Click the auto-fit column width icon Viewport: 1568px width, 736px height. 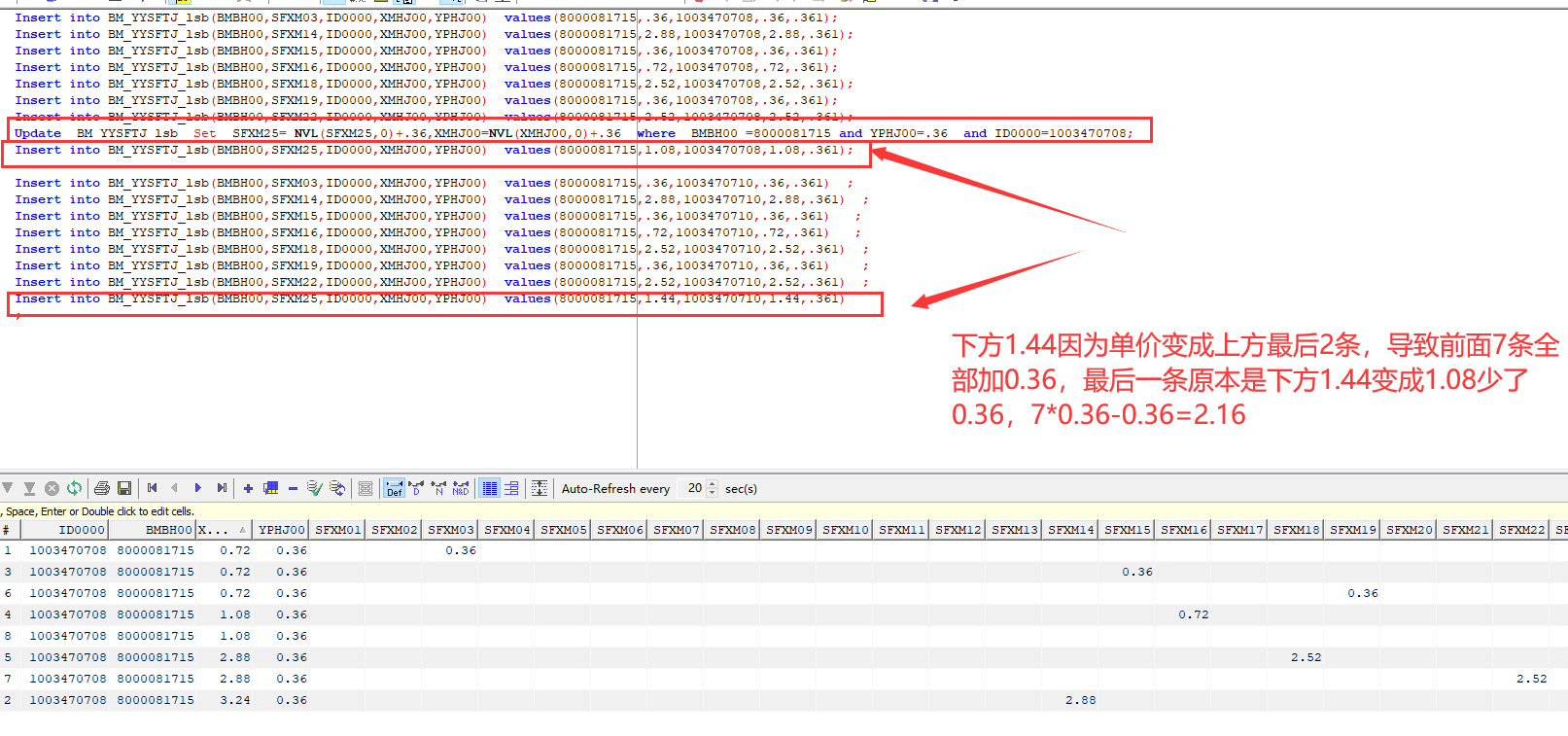[540, 488]
